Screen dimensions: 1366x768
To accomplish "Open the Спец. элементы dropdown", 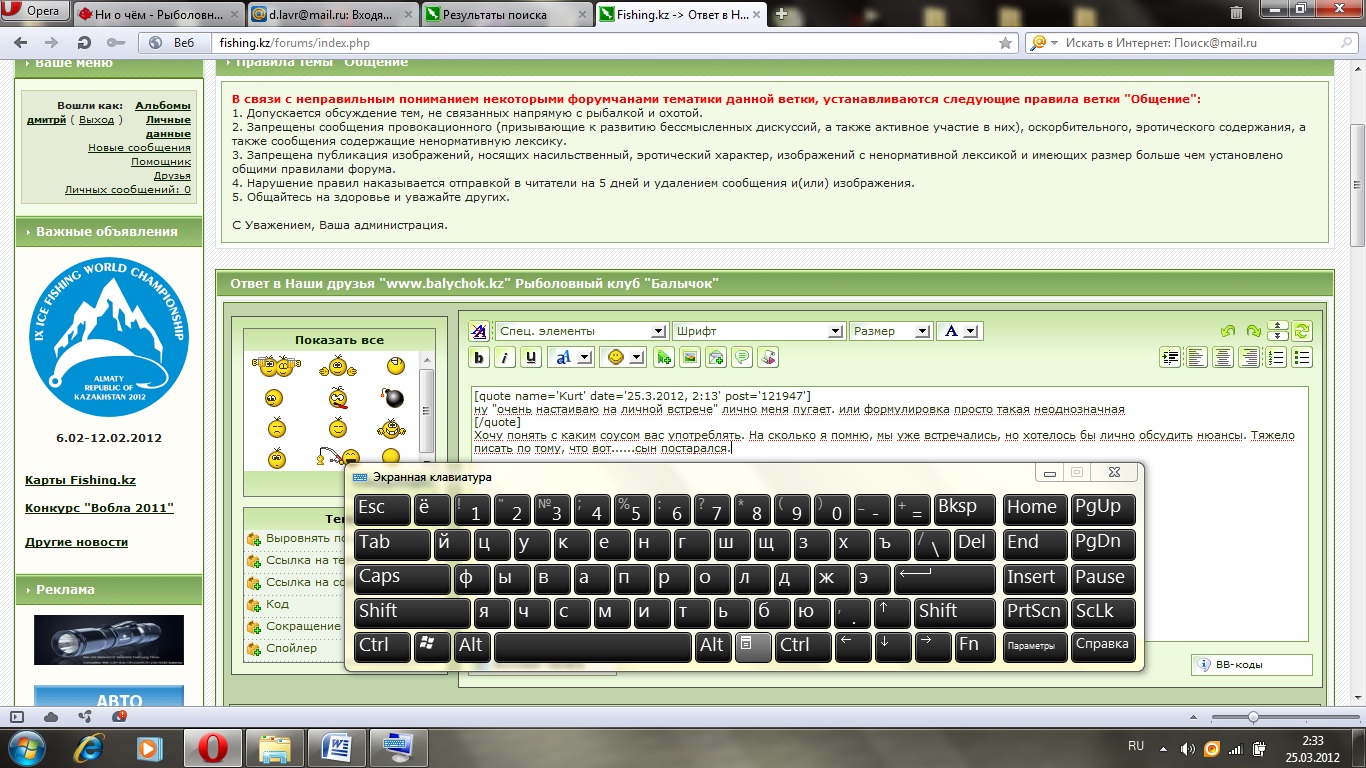I will (581, 331).
